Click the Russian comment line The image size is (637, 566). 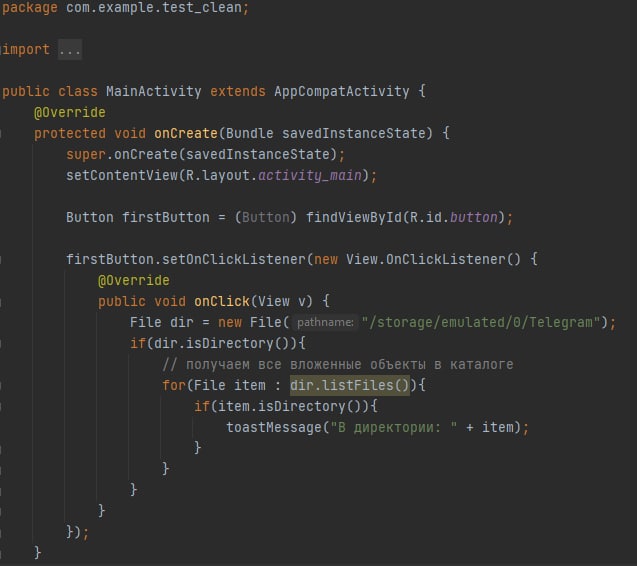tap(338, 365)
